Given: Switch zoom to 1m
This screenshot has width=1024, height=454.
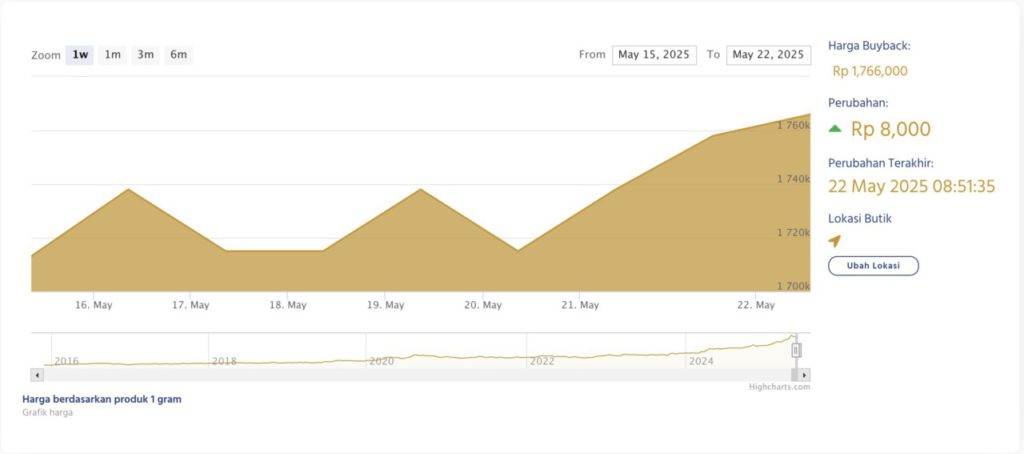Looking at the screenshot, I should click(113, 55).
